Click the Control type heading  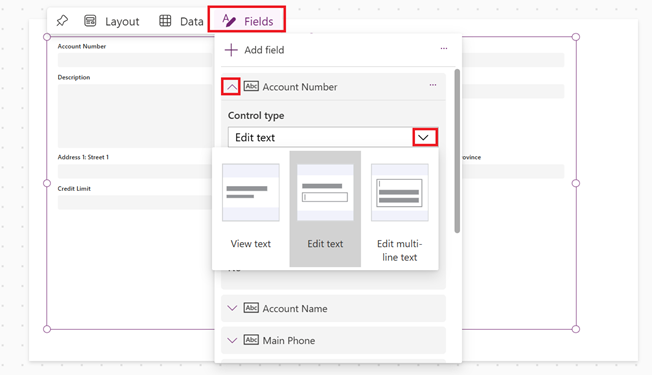point(256,115)
